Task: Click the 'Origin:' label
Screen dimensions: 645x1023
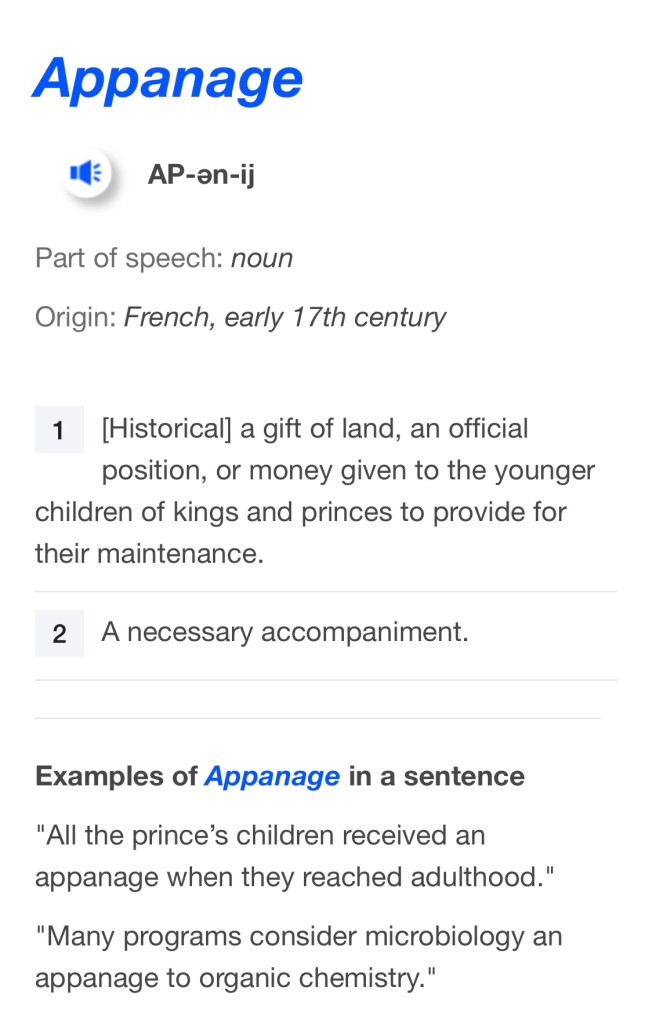Action: click(75, 318)
